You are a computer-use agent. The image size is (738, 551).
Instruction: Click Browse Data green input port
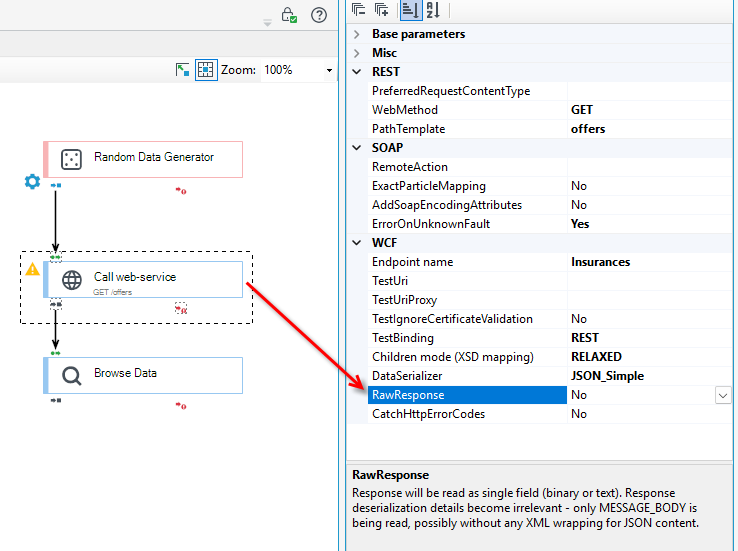pos(56,353)
